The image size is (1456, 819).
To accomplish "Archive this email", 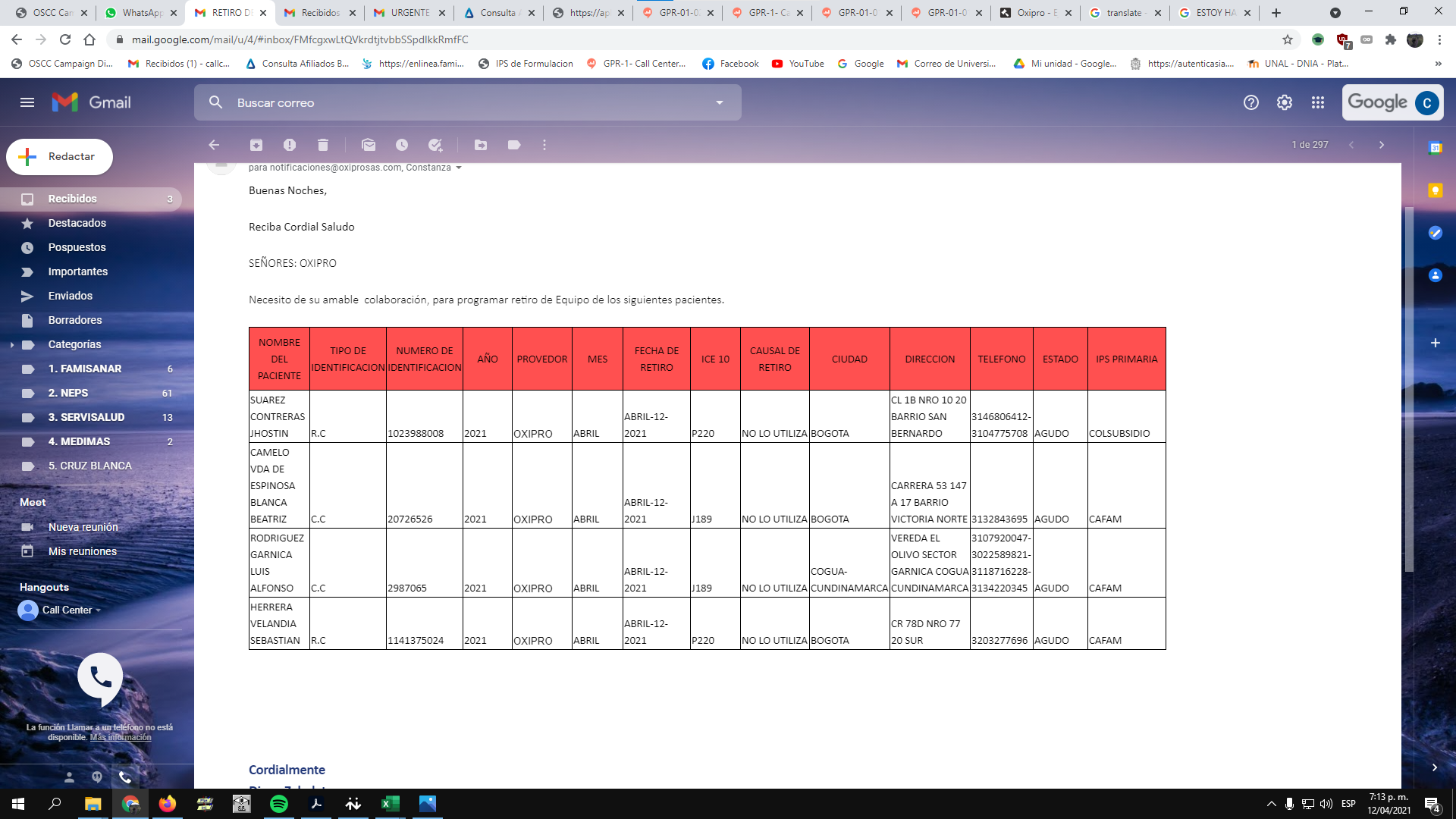I will tap(256, 145).
